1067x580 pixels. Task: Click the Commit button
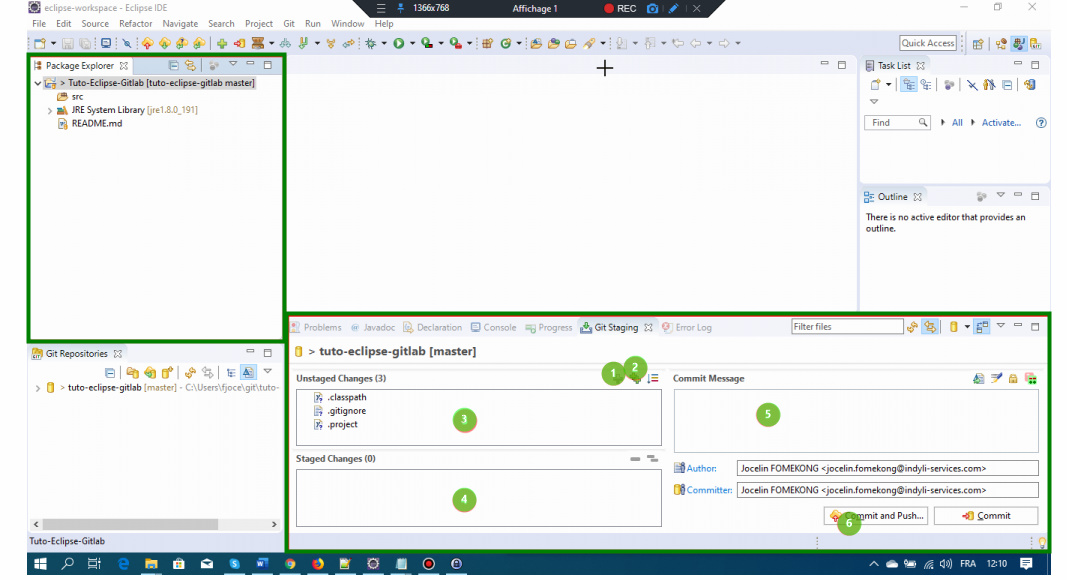tap(986, 516)
